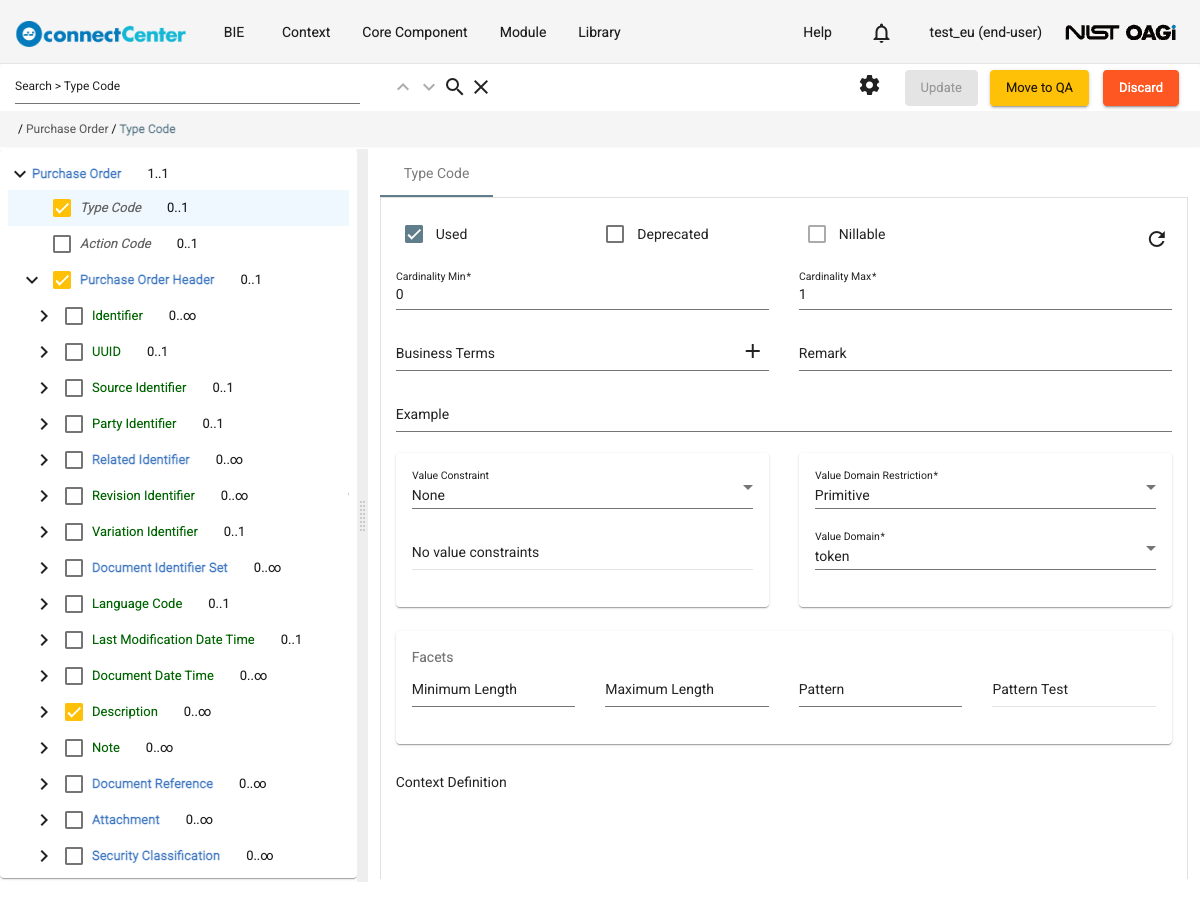The height and width of the screenshot is (913, 1200).
Task: Click the Maximum Length field
Action: [x=687, y=689]
